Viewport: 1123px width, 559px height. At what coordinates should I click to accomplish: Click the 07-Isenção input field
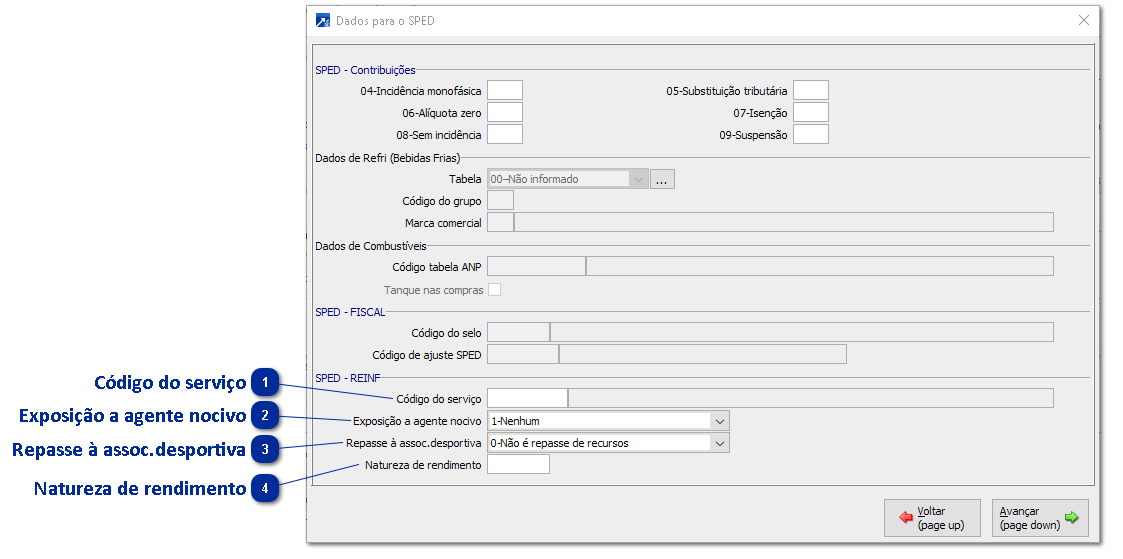coord(810,113)
